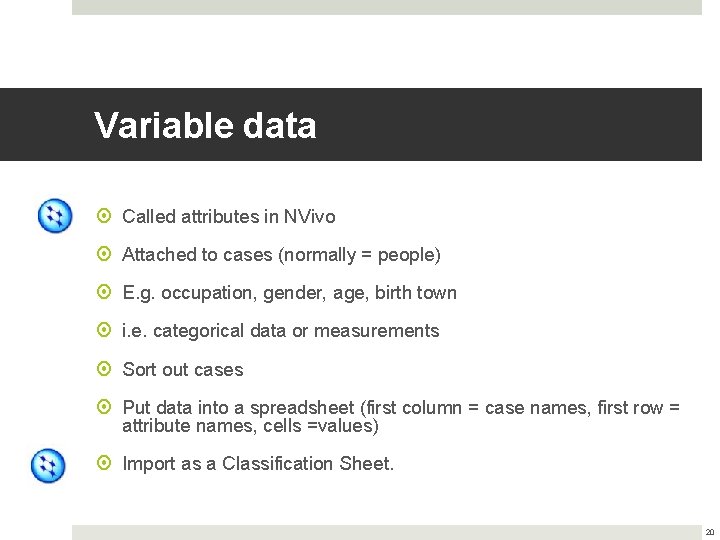
Task: Select the "Called attributes in NVivo" text line
Action: coord(228,217)
